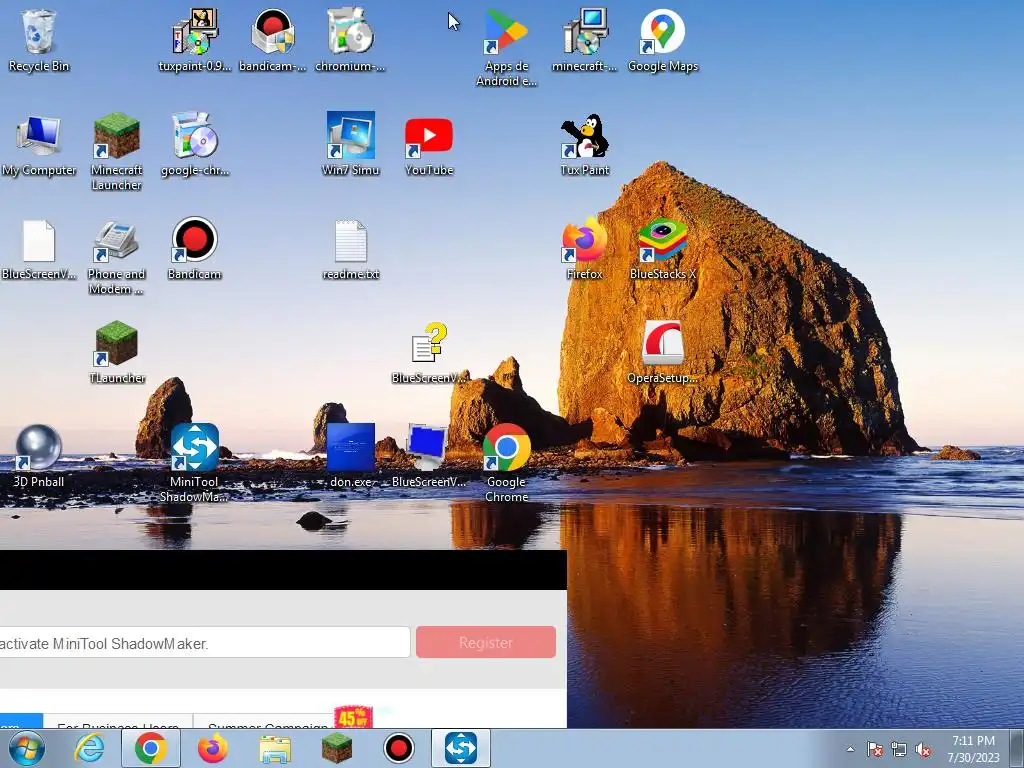Open Apps de Android shortcut
Screen dimensions: 1024x768
(x=506, y=47)
